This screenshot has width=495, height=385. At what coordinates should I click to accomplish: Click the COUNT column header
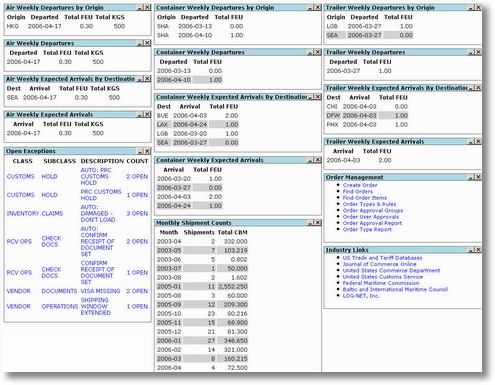point(137,161)
